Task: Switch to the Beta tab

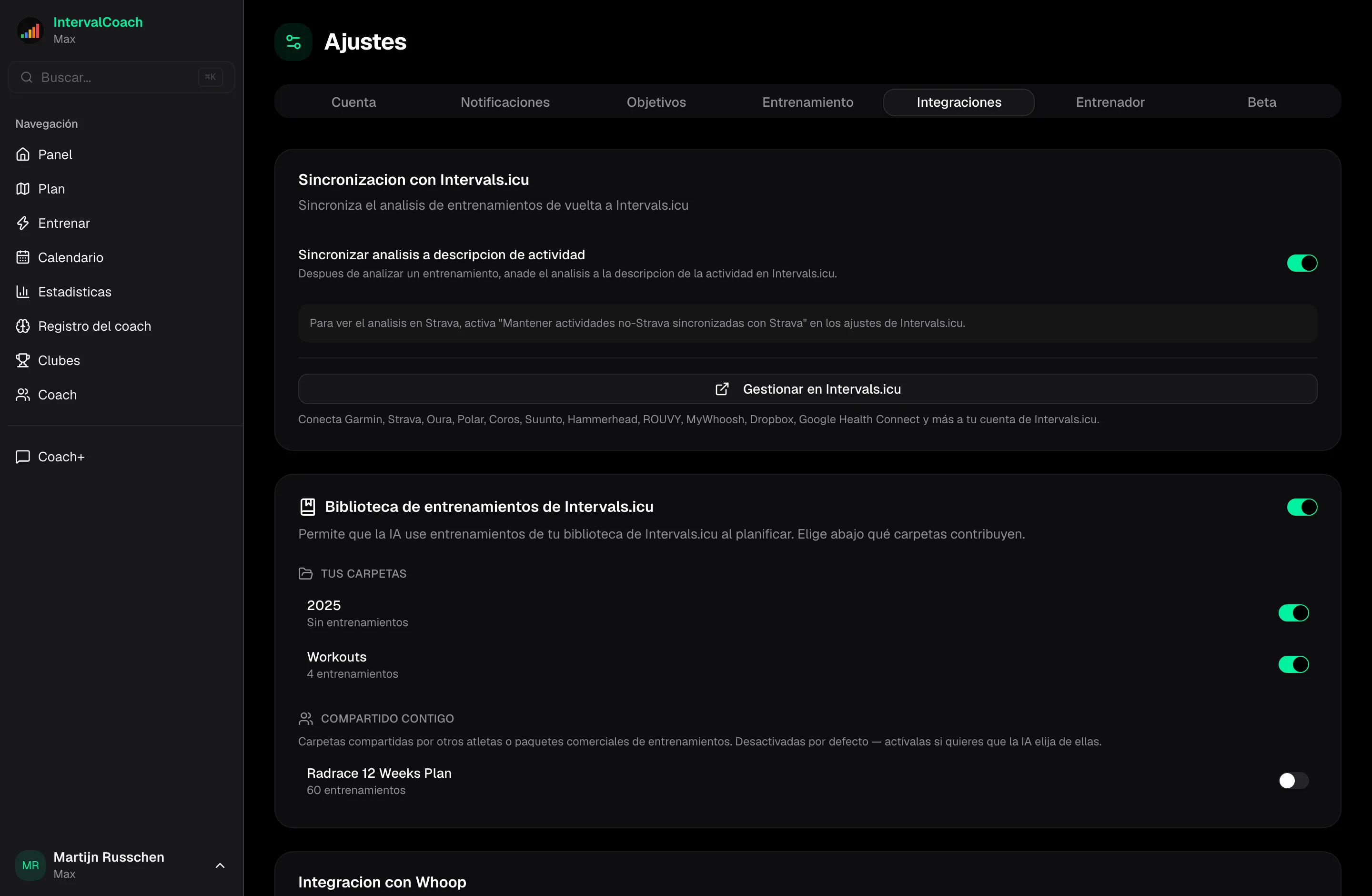Action: [1261, 102]
